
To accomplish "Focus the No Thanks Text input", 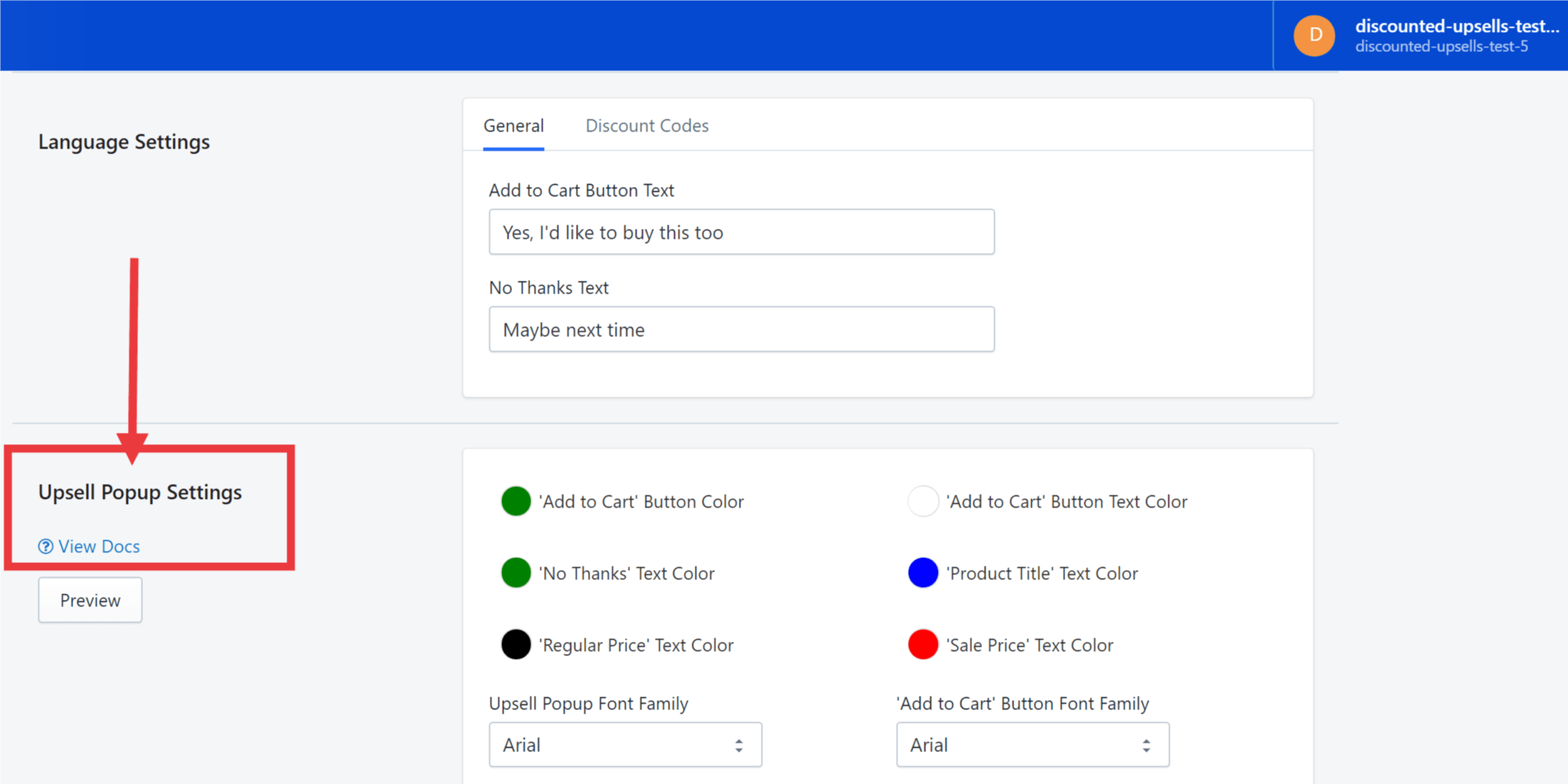I will pyautogui.click(x=741, y=329).
